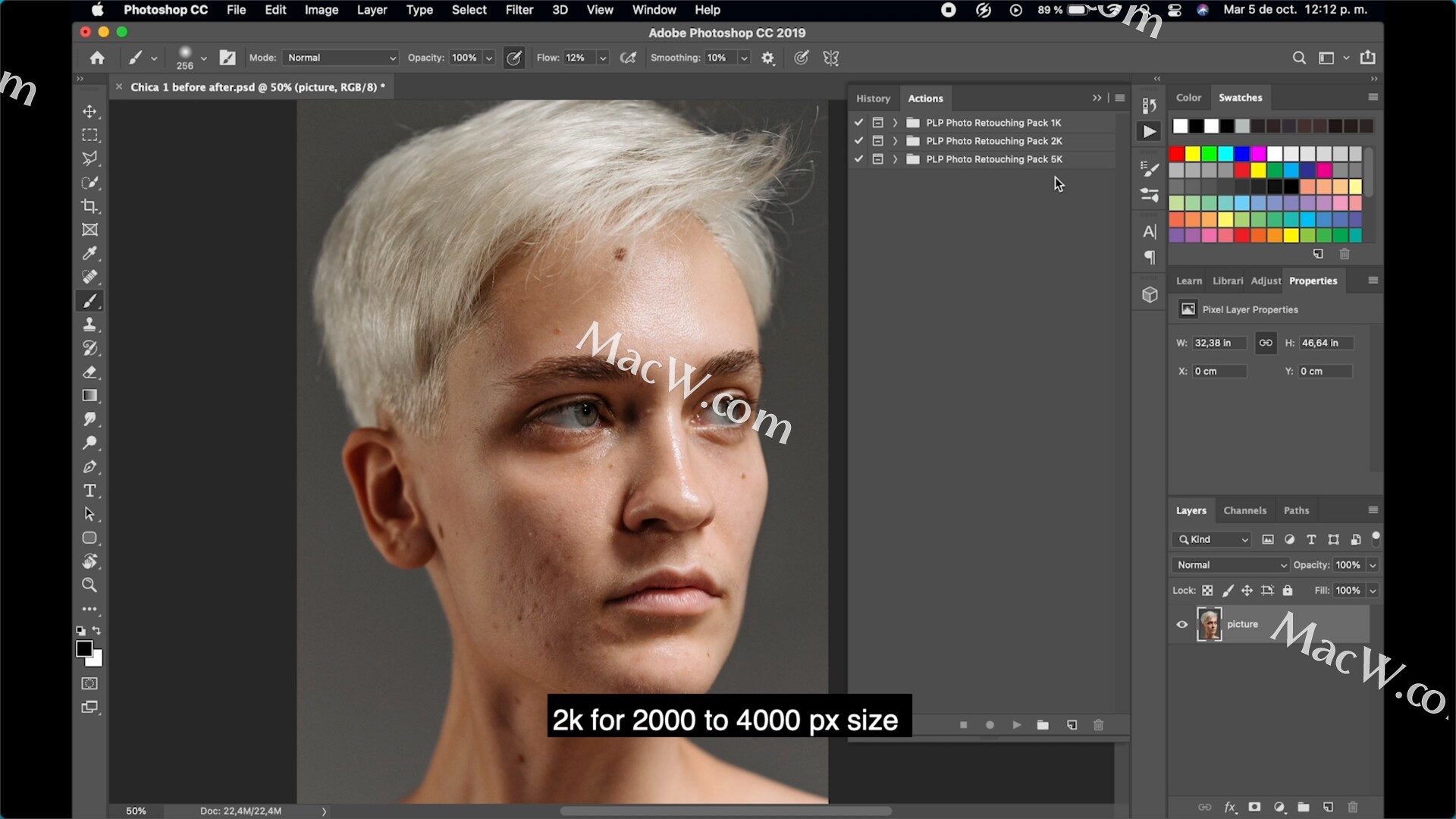Hide the picture layer visibility eye

coord(1181,625)
